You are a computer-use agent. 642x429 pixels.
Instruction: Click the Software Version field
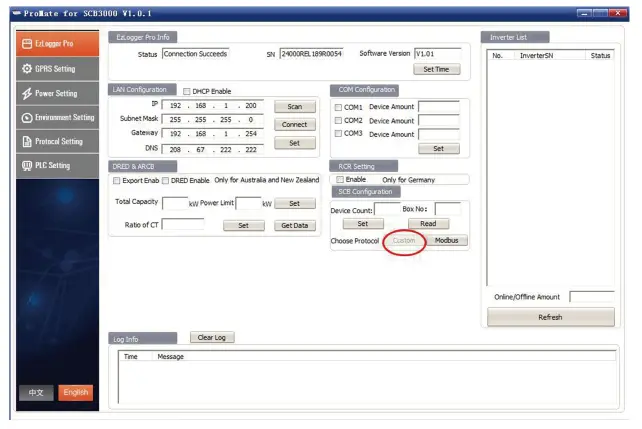point(438,54)
